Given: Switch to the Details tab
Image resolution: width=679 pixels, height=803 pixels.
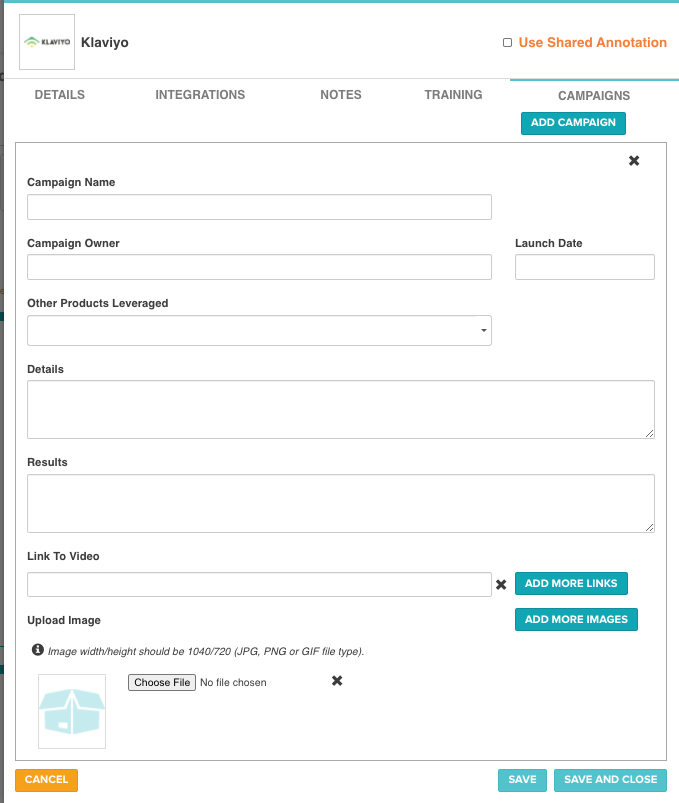Looking at the screenshot, I should tap(60, 95).
